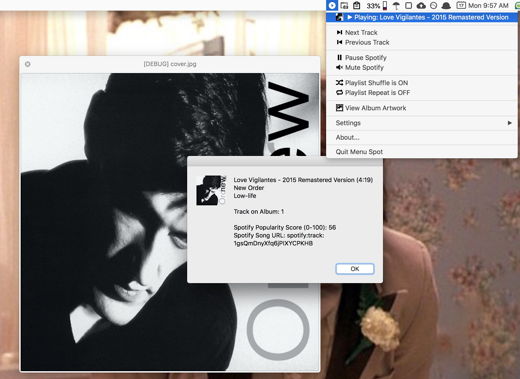Click the square outline menu bar icon
Viewport: 520px width, 379px height.
(x=409, y=6)
